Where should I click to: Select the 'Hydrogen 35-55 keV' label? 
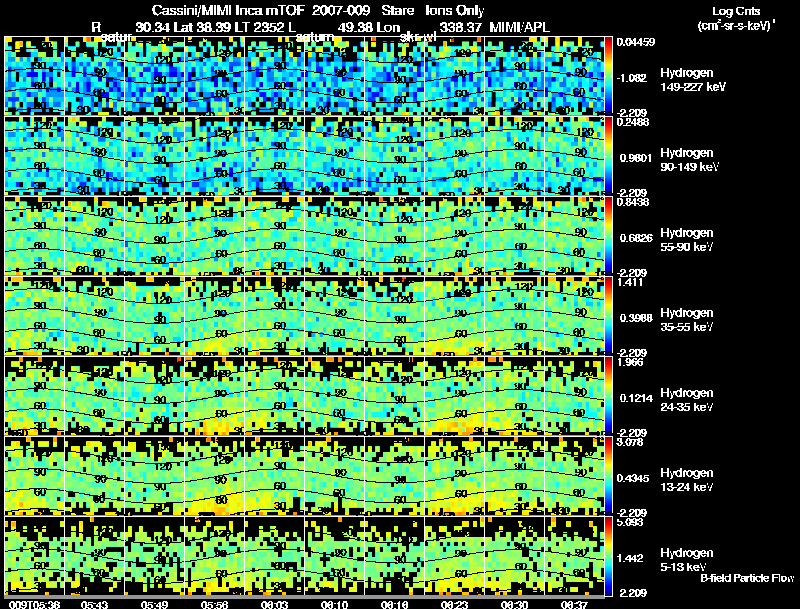[x=687, y=320]
